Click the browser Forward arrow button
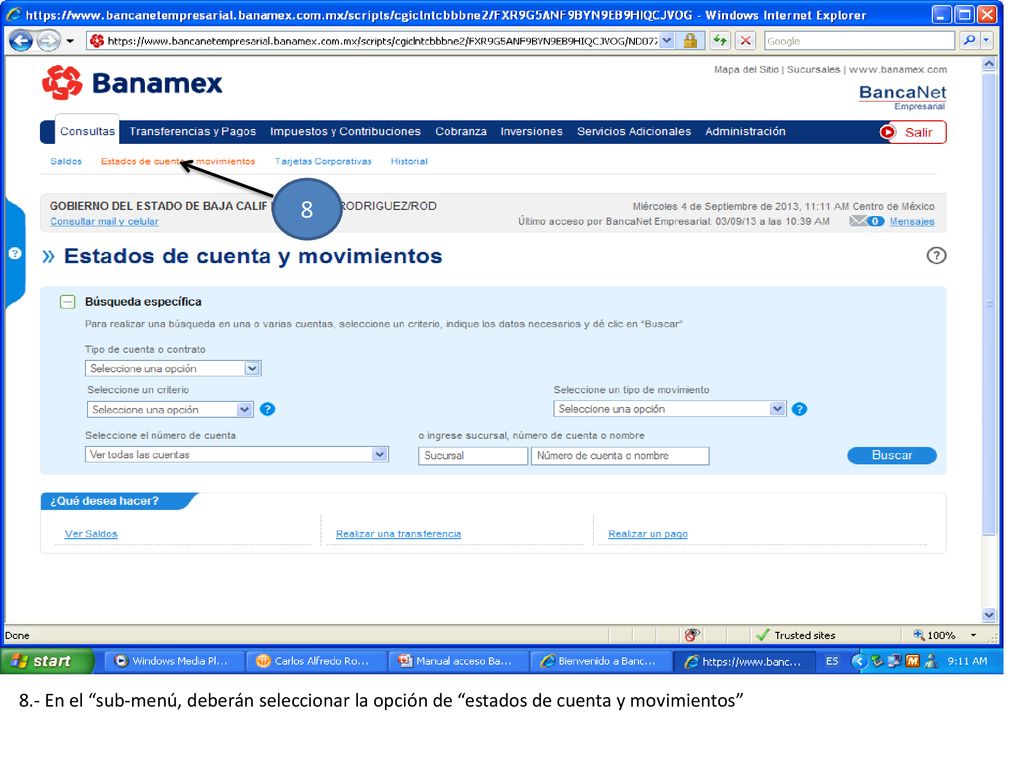 point(48,40)
